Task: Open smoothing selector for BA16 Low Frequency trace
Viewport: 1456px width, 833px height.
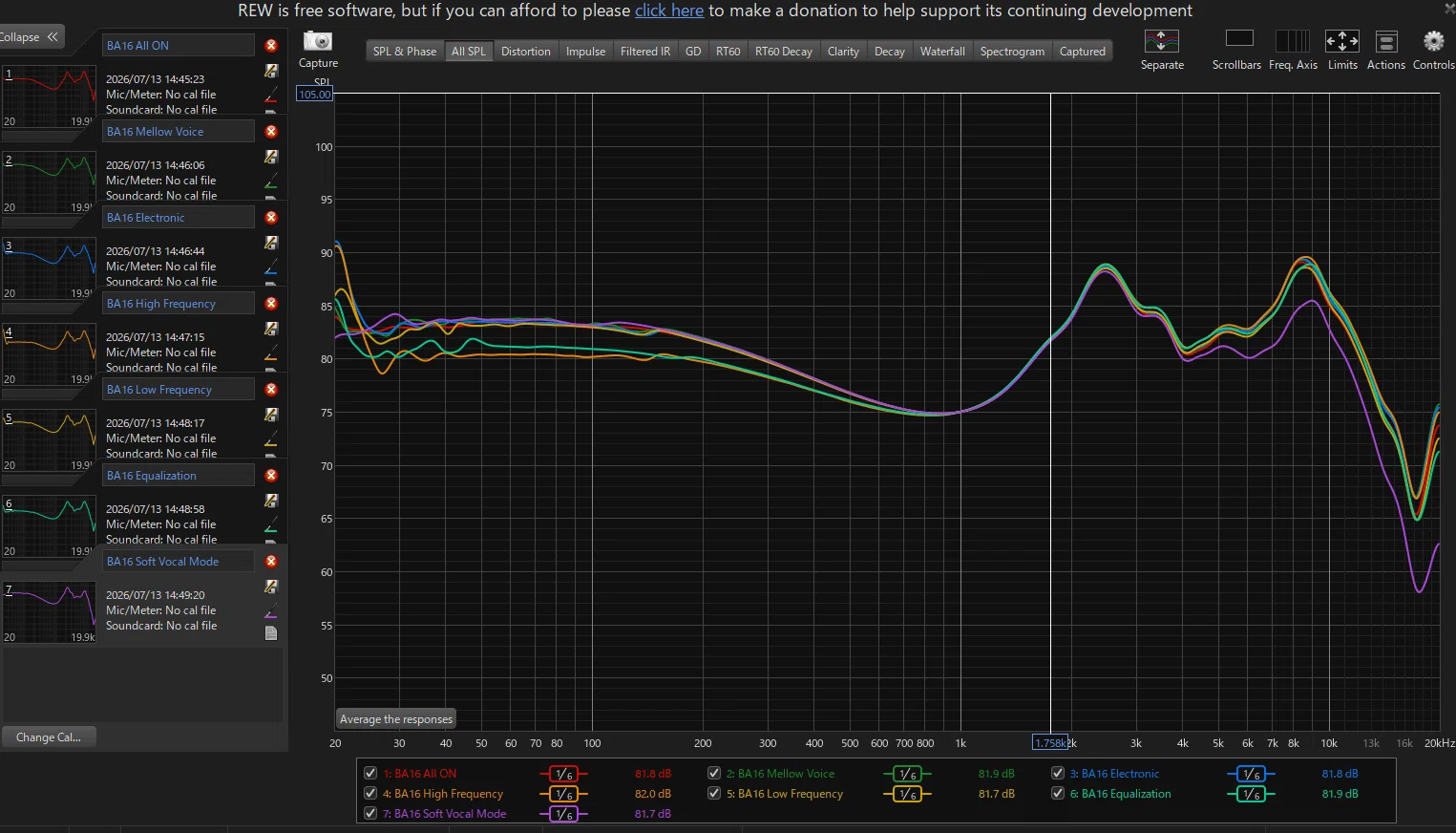Action: (907, 794)
